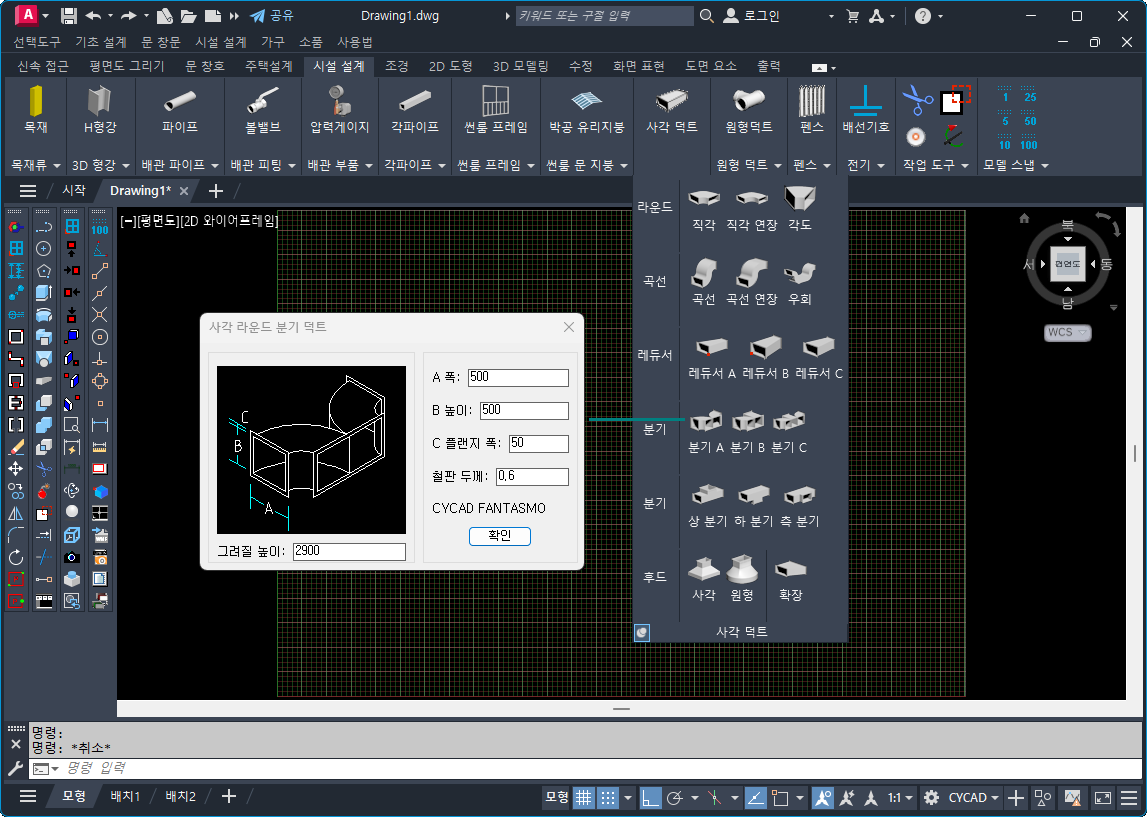
Task: Select the 원형 hood icon
Action: [x=741, y=569]
